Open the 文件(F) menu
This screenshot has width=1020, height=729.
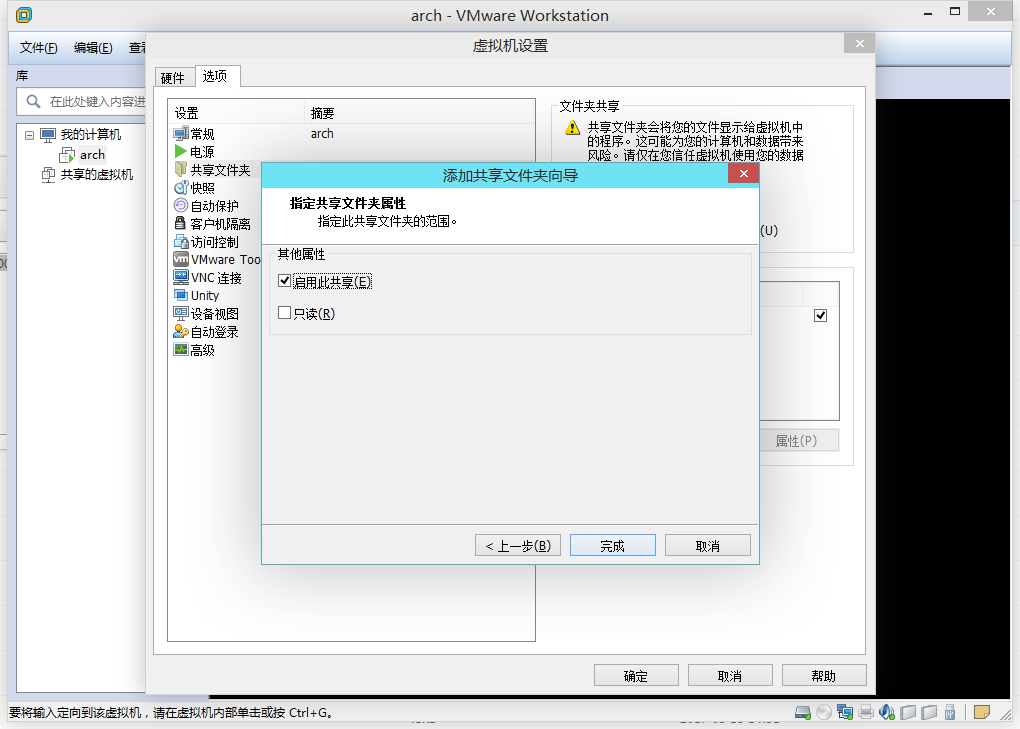39,48
